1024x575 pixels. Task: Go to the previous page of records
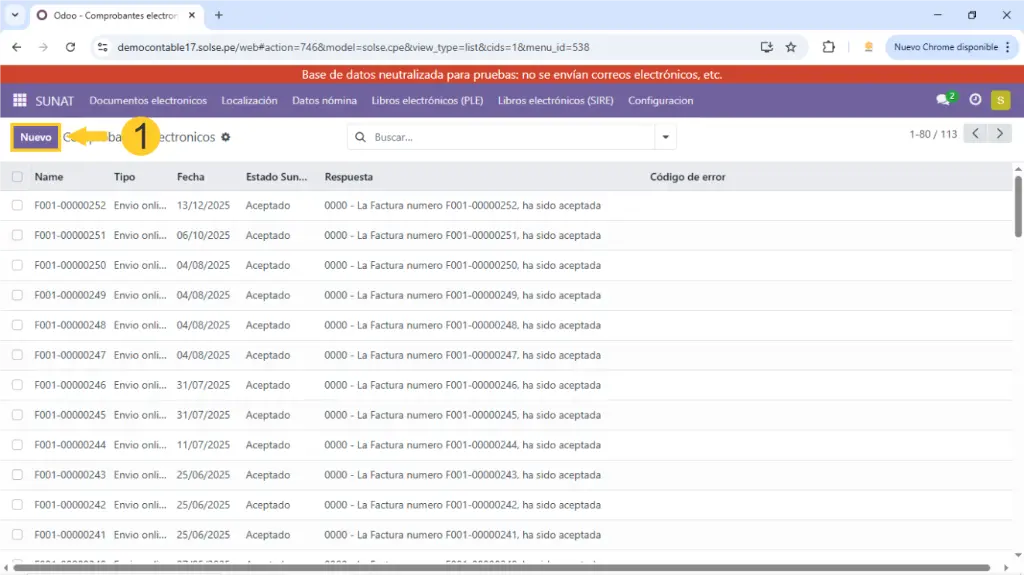click(975, 134)
